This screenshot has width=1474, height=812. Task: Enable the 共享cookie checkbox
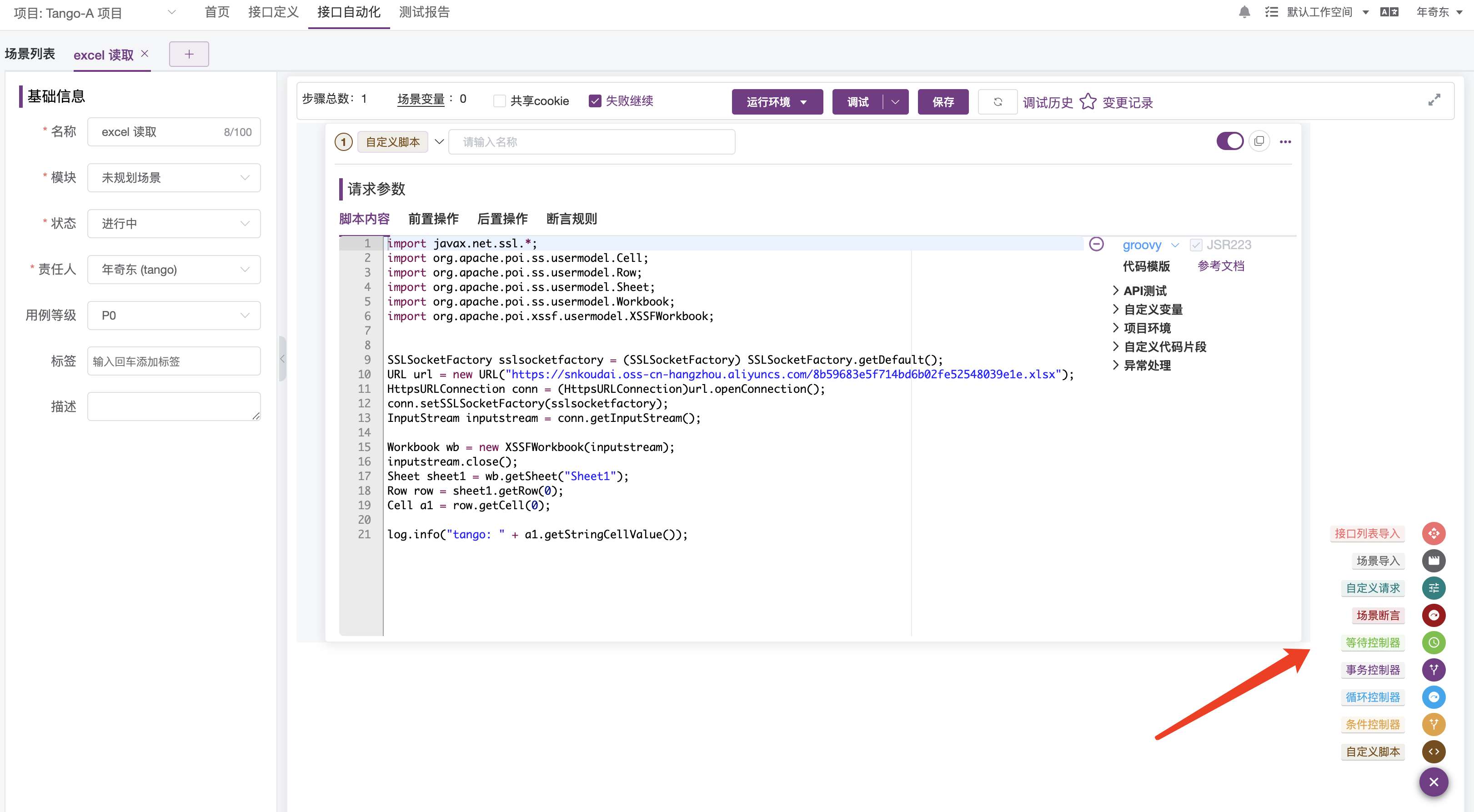click(500, 100)
